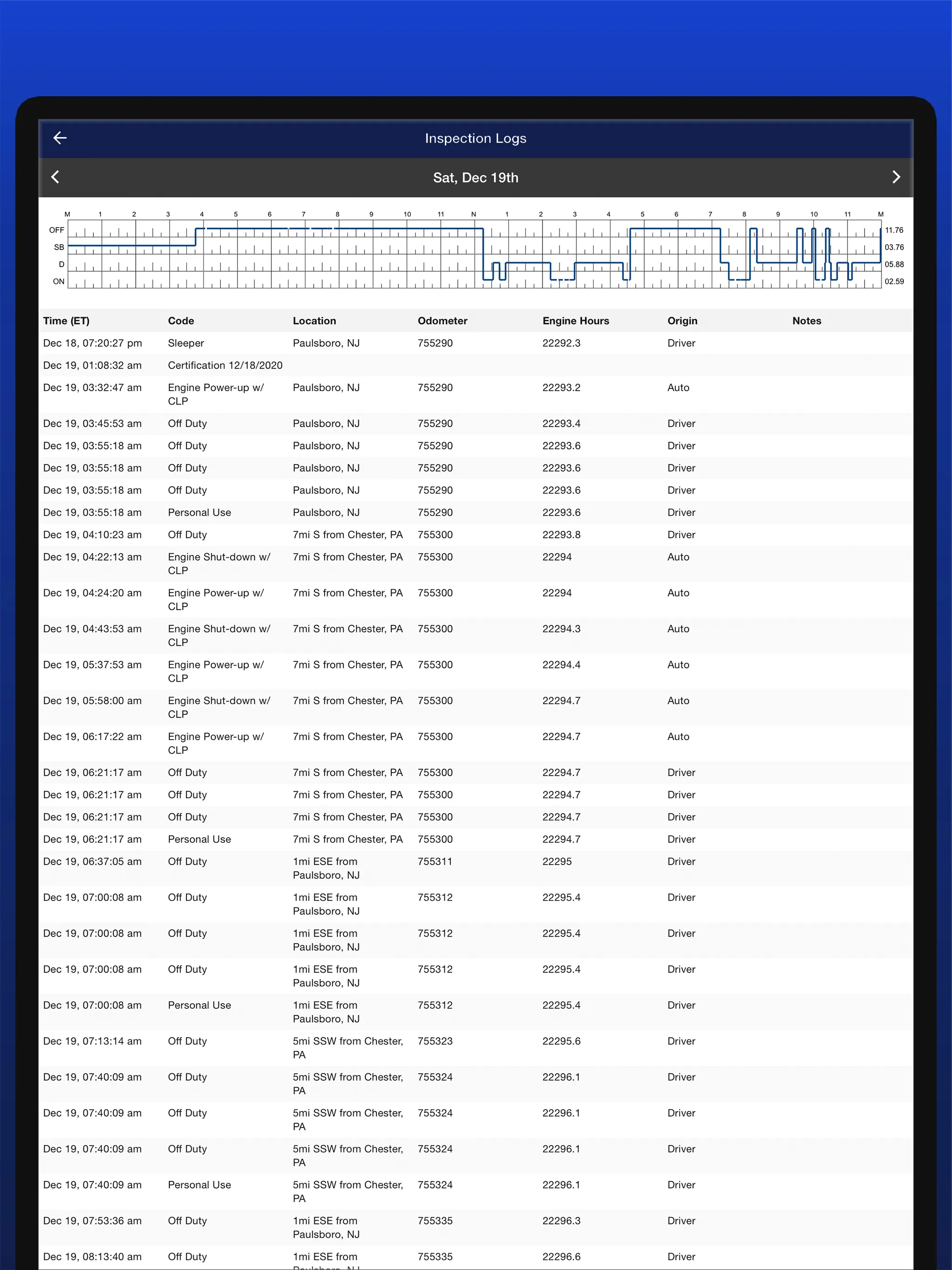Click odometer 755290 in Sleeper row
Viewport: 952px width, 1270px height.
(435, 344)
